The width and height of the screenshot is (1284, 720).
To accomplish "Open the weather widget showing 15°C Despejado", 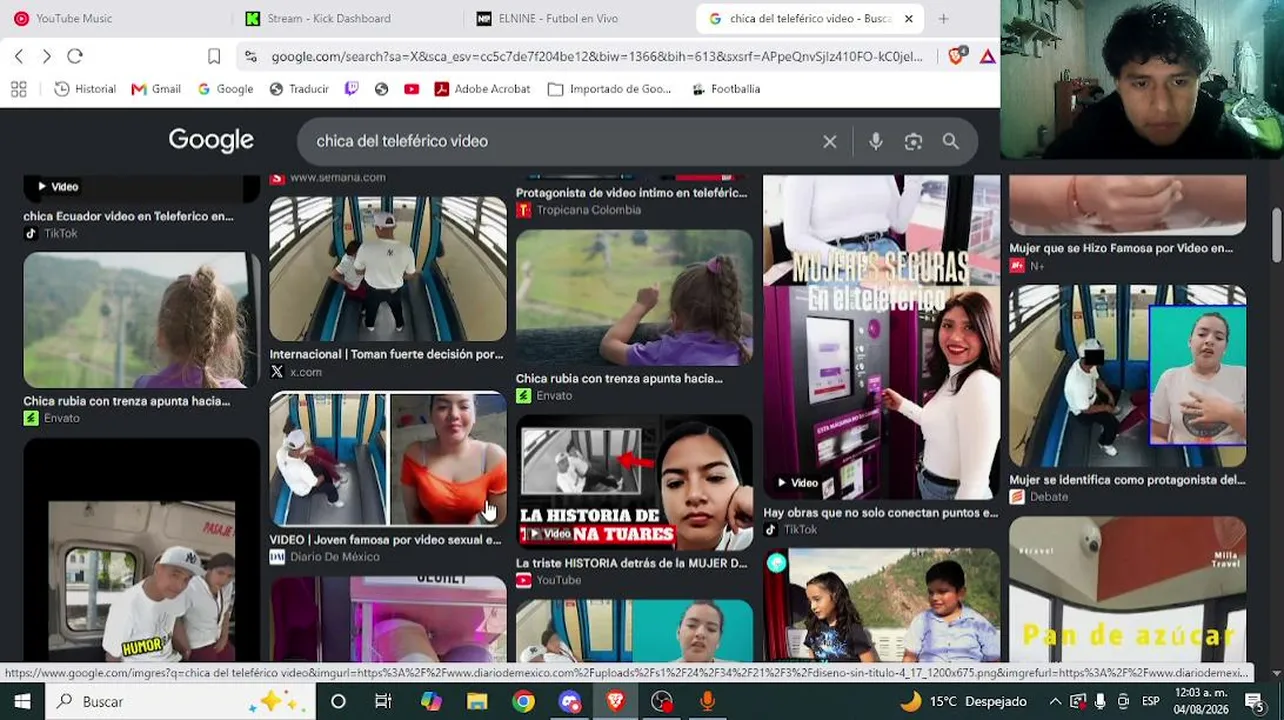I will point(963,701).
